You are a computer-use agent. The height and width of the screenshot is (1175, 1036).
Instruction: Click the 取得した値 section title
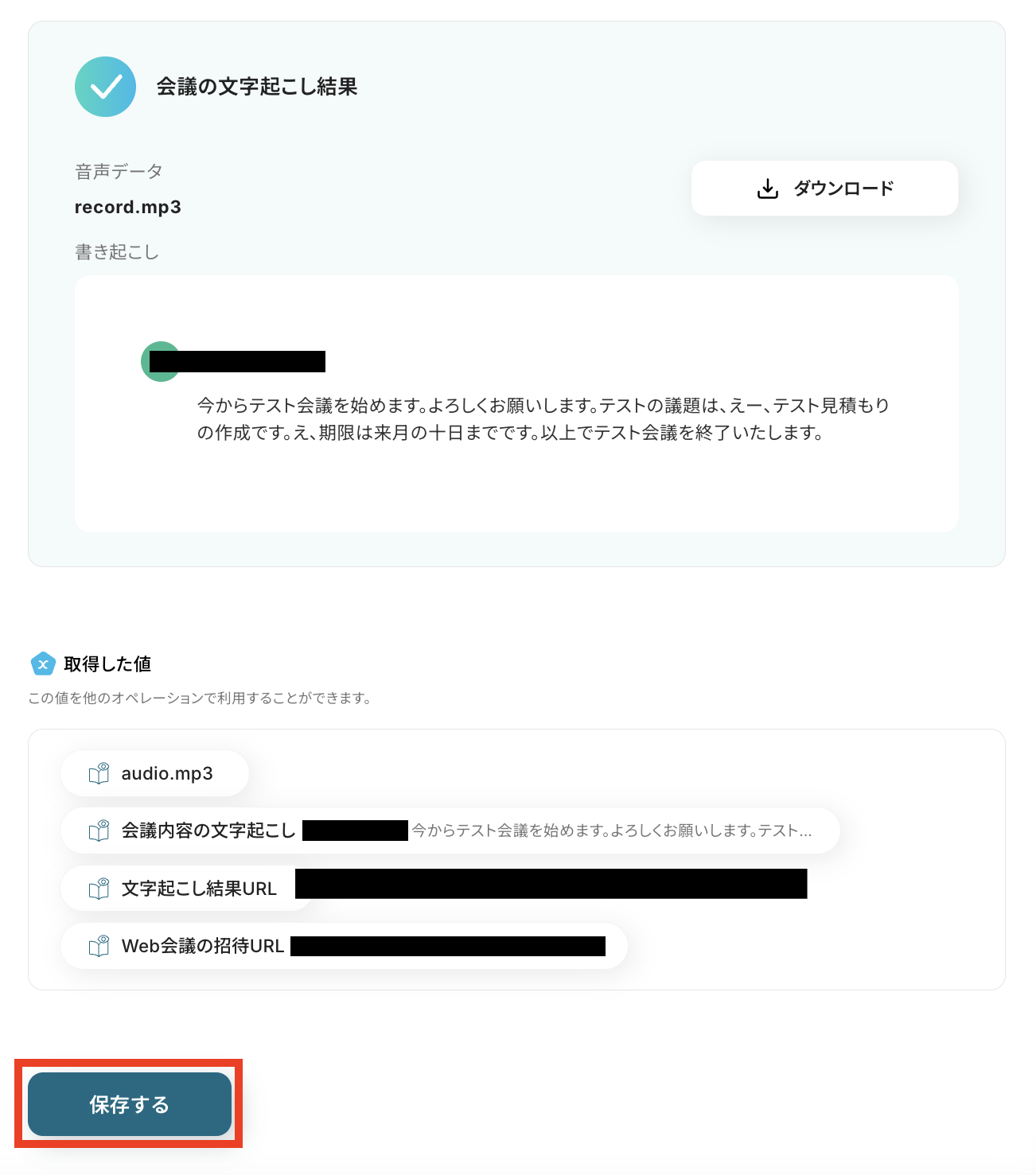click(107, 663)
